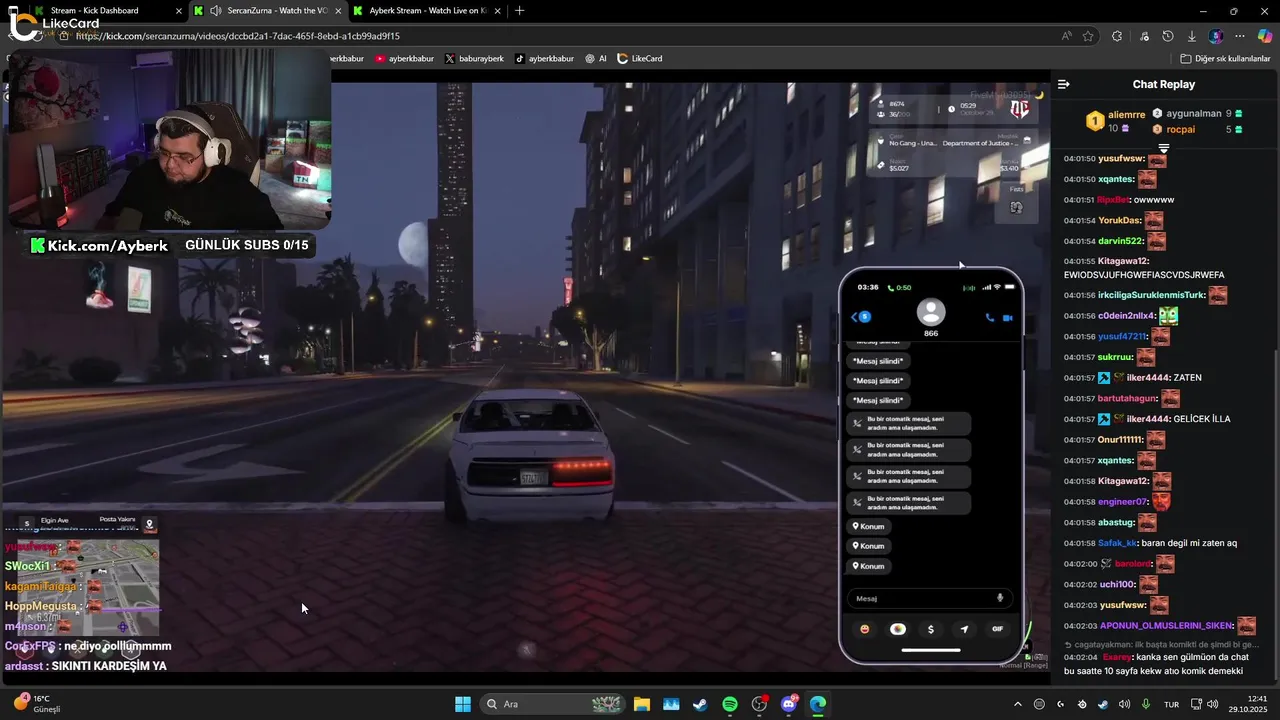Screen dimensions: 1280x720
Task: Open the TikTok ayberkbabur bookmark
Action: tap(544, 59)
